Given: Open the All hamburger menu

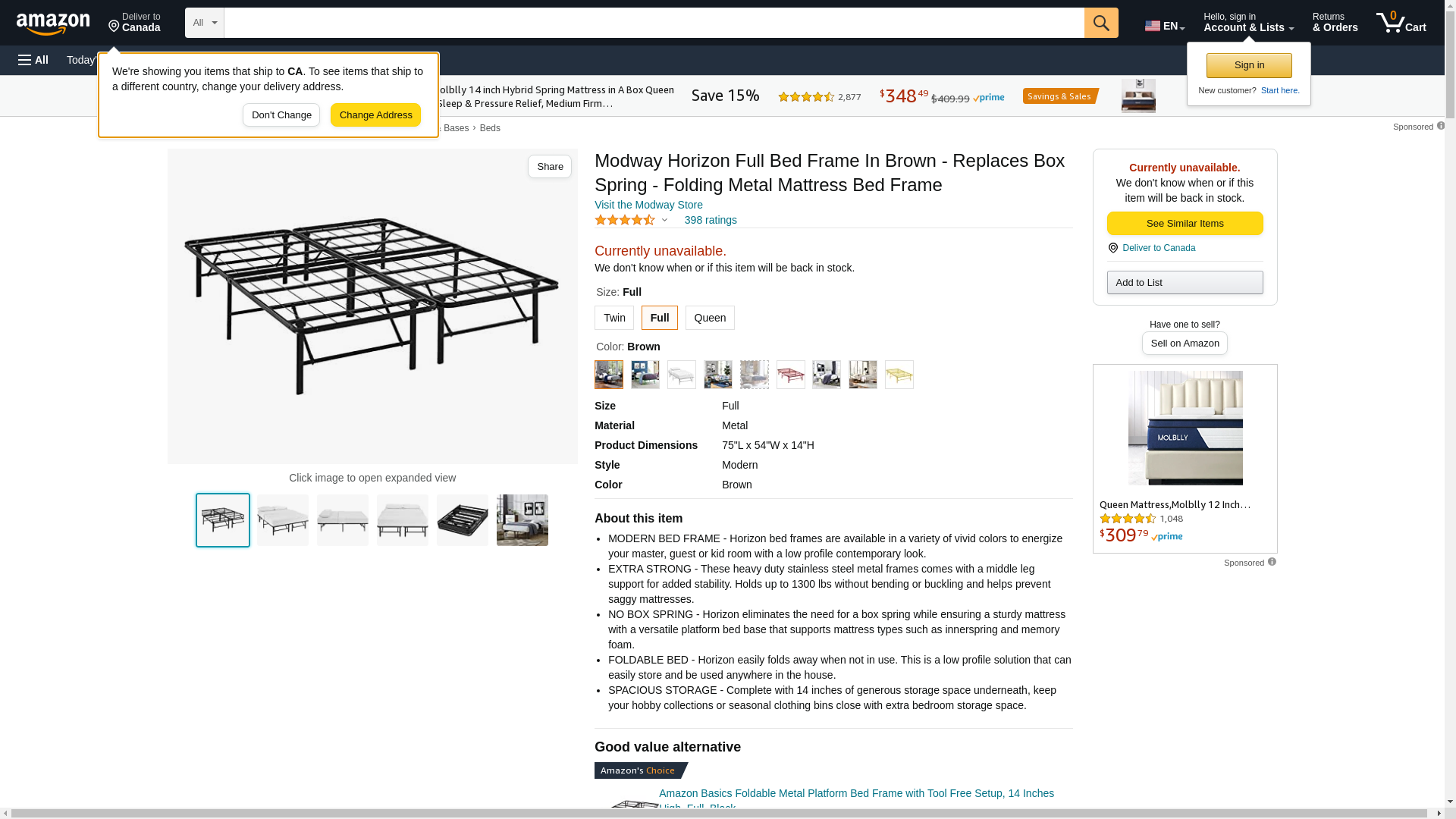Looking at the screenshot, I should pyautogui.click(x=33, y=60).
